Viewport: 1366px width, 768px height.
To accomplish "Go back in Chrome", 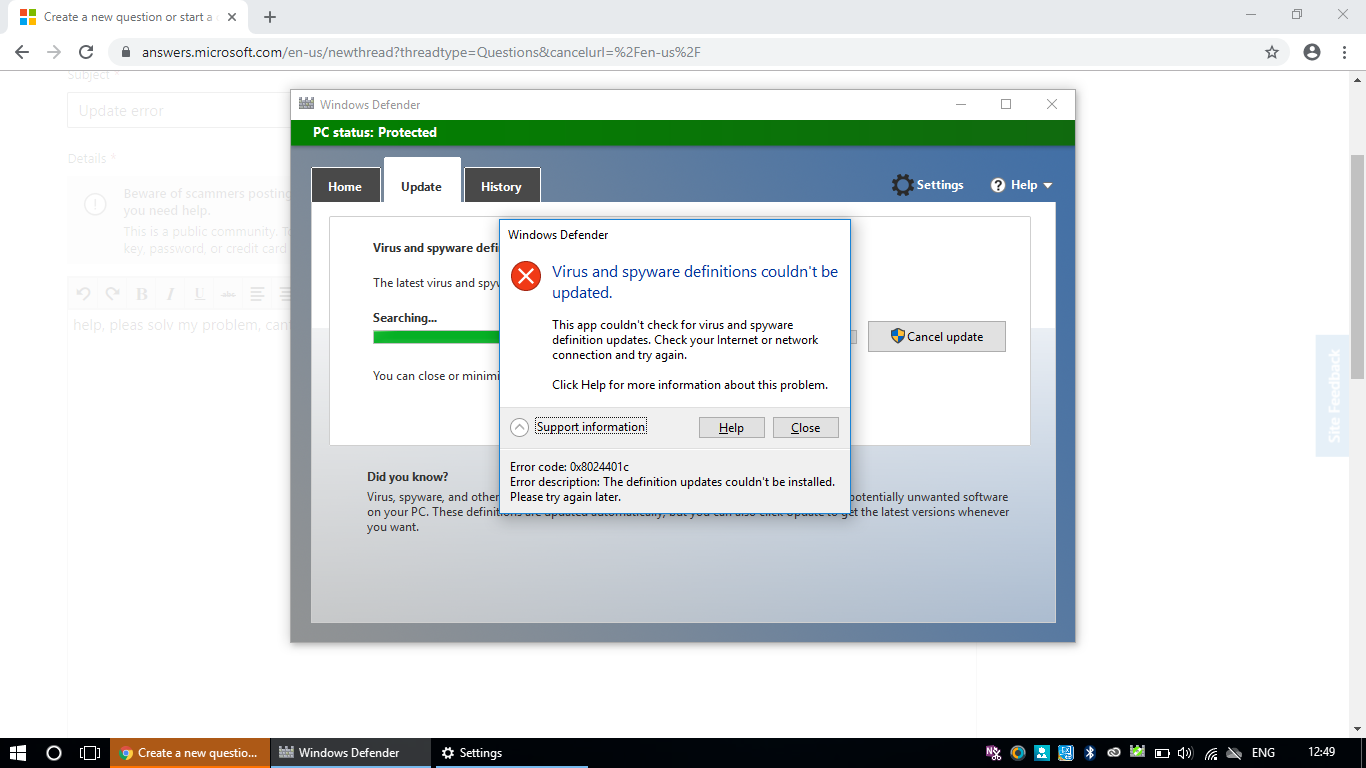I will pos(22,52).
